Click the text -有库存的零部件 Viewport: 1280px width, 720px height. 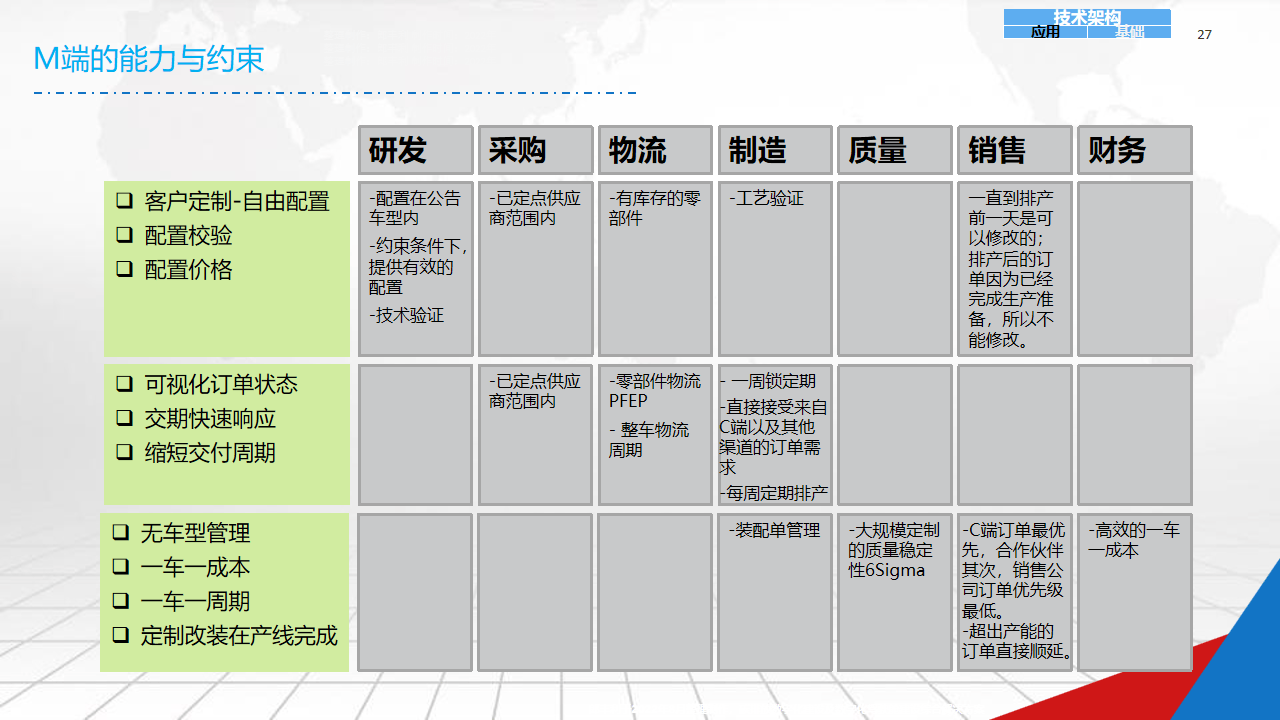[654, 208]
